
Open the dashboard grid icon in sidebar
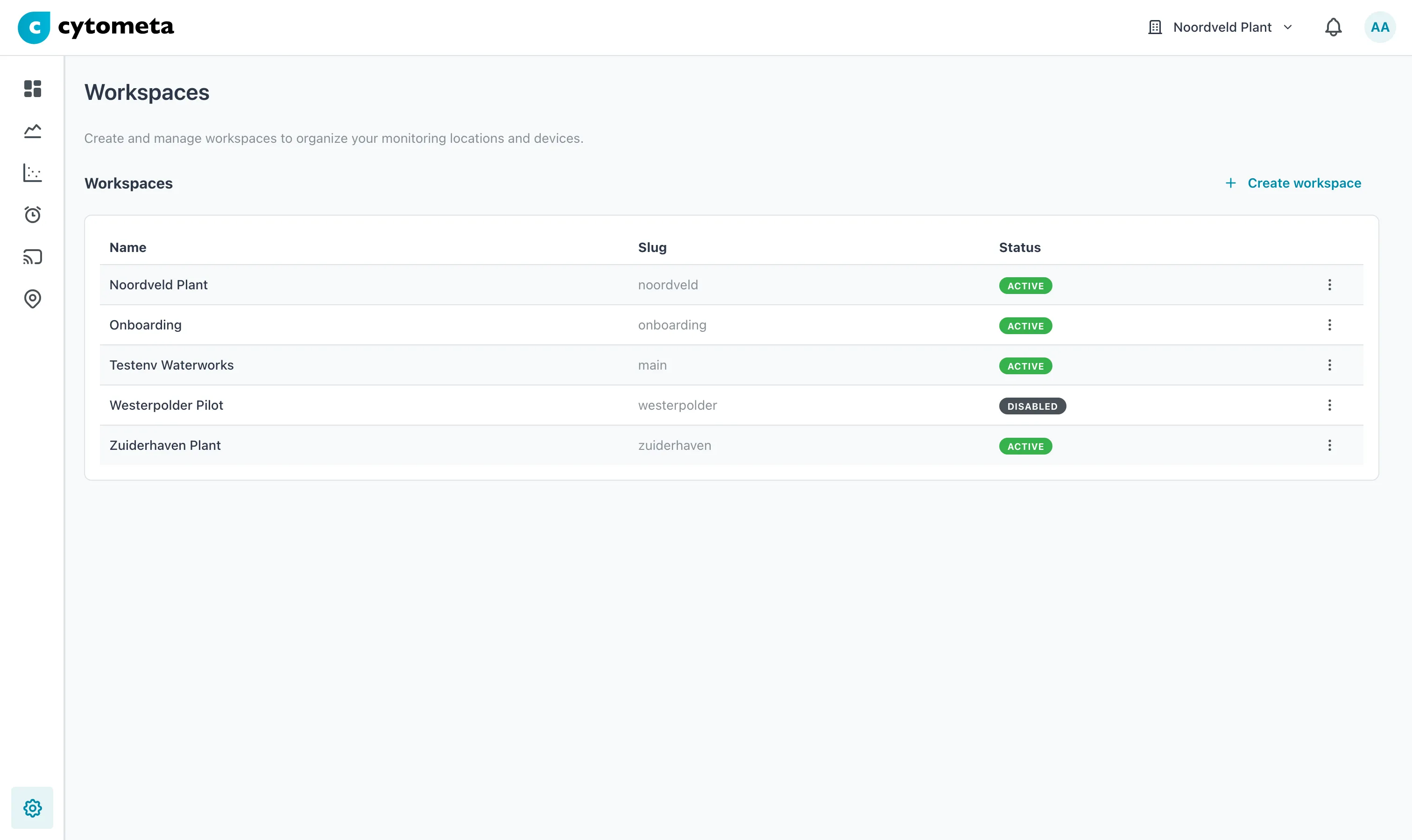pyautogui.click(x=32, y=89)
